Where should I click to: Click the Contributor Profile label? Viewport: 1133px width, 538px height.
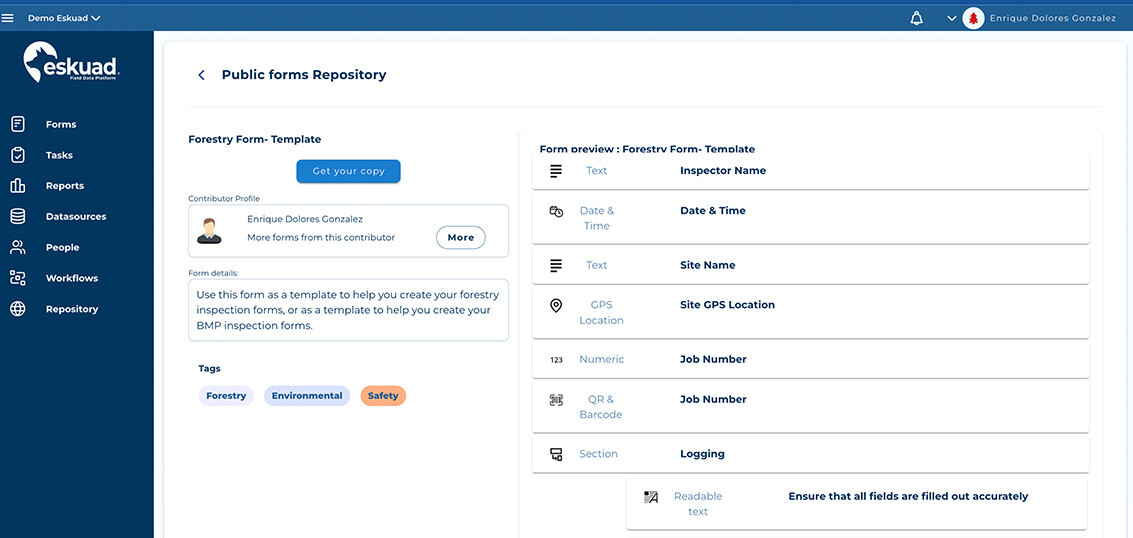[x=224, y=199]
